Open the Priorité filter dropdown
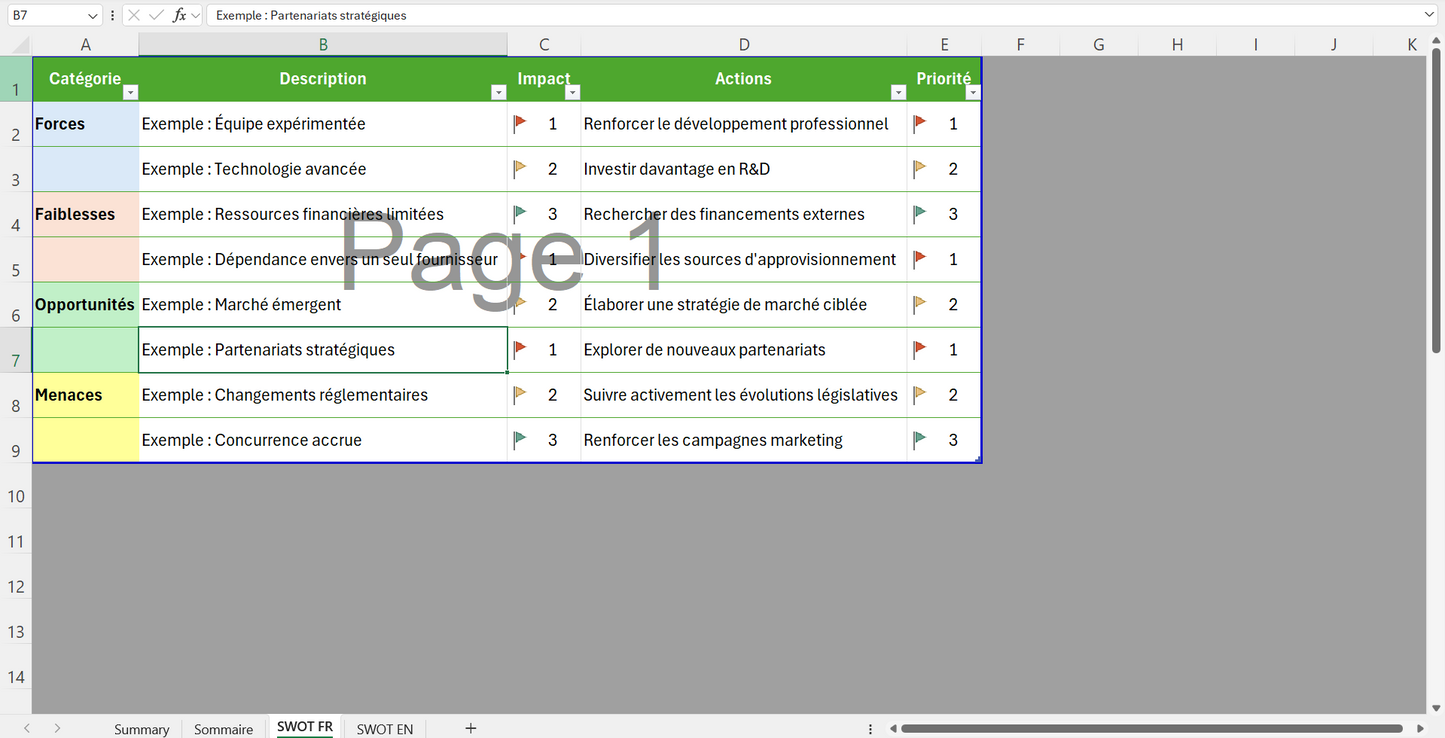 coord(973,92)
